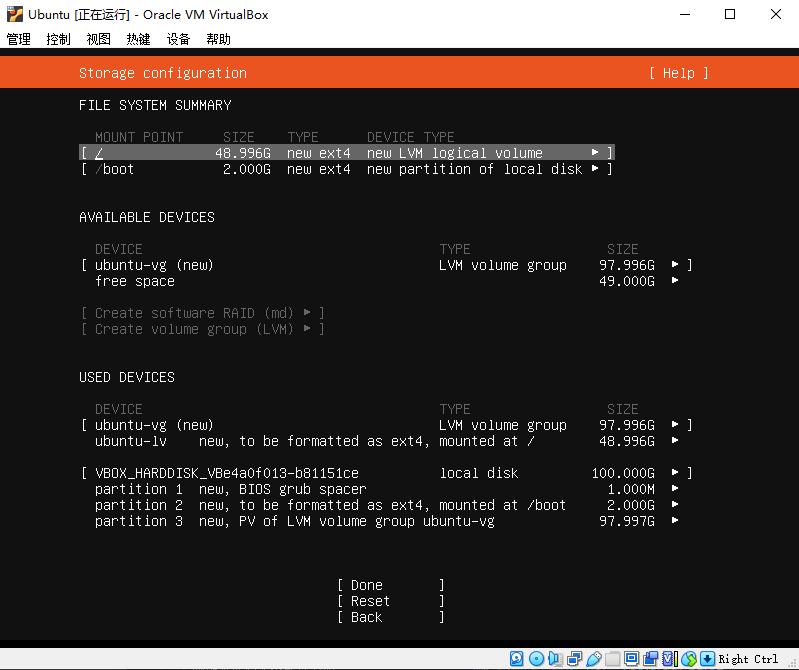Select partition 2 mounted at /boot row
This screenshot has height=670, width=799.
click(x=386, y=505)
